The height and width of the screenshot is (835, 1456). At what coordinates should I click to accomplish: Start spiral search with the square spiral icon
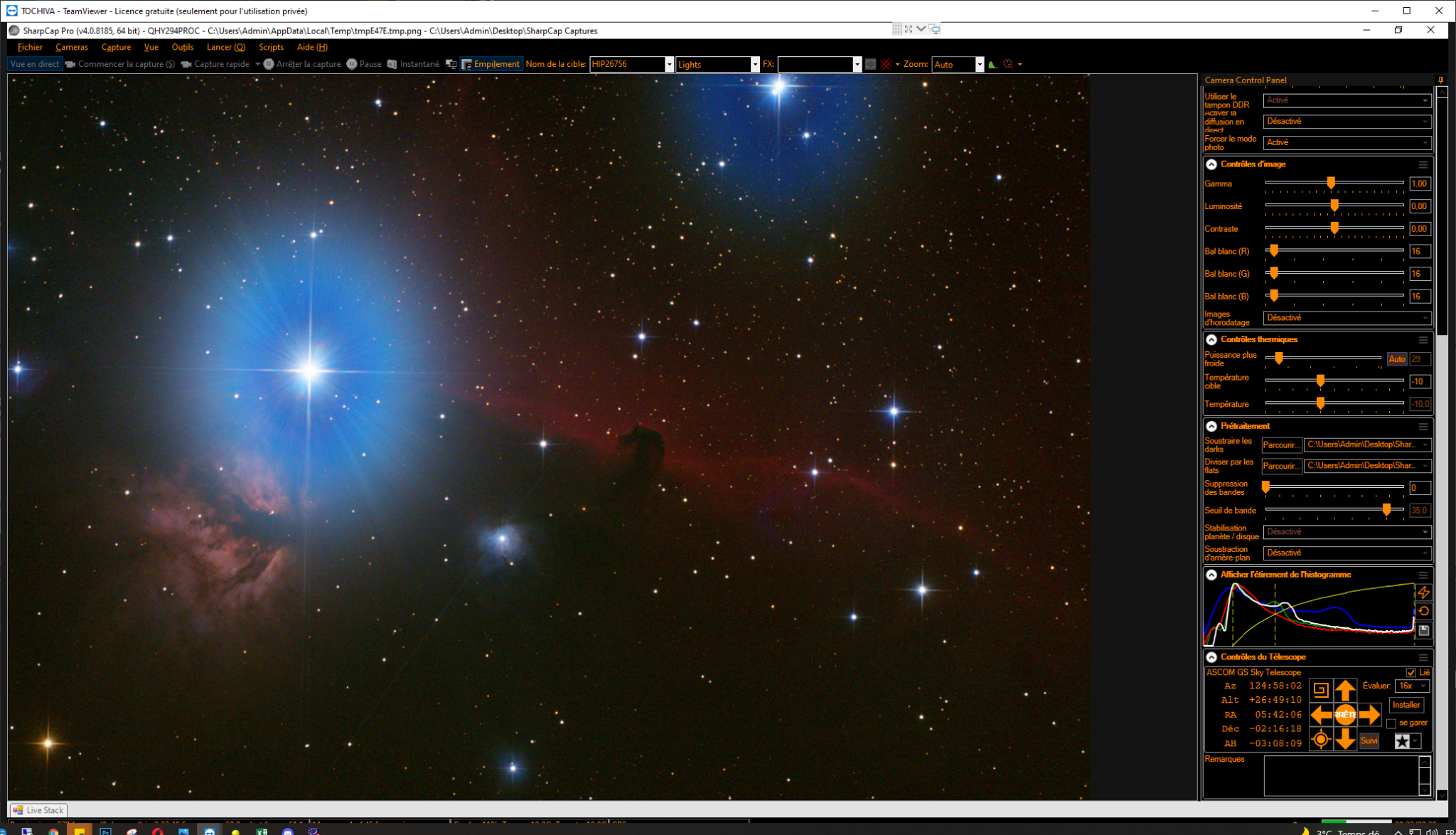click(1321, 690)
